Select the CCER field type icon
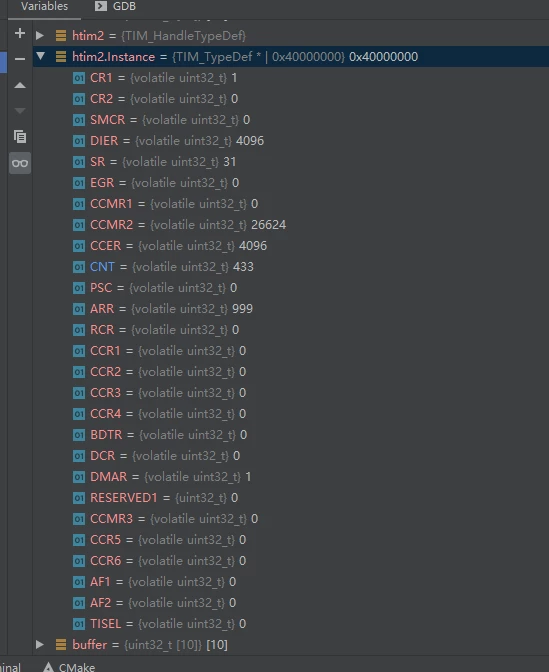 click(x=79, y=246)
